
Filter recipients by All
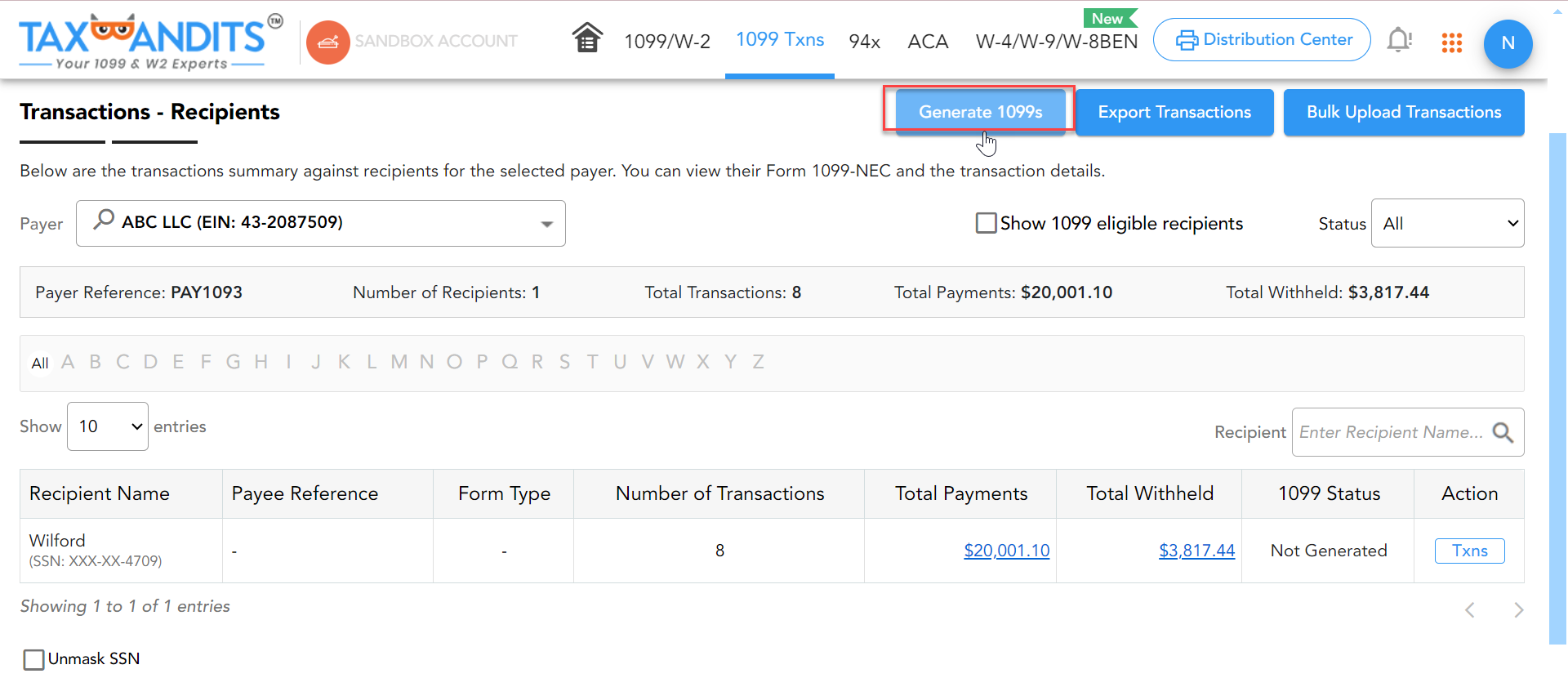[40, 364]
